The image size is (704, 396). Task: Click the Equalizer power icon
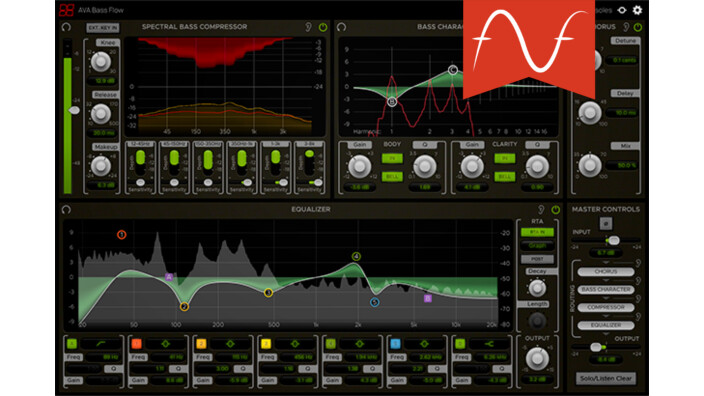tap(555, 210)
